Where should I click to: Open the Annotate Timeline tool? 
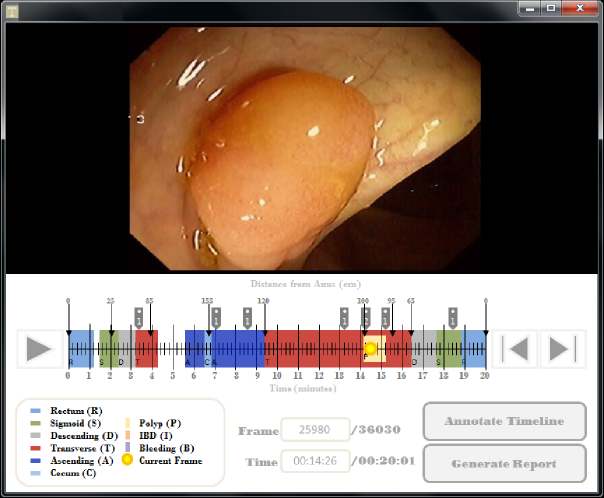(505, 421)
